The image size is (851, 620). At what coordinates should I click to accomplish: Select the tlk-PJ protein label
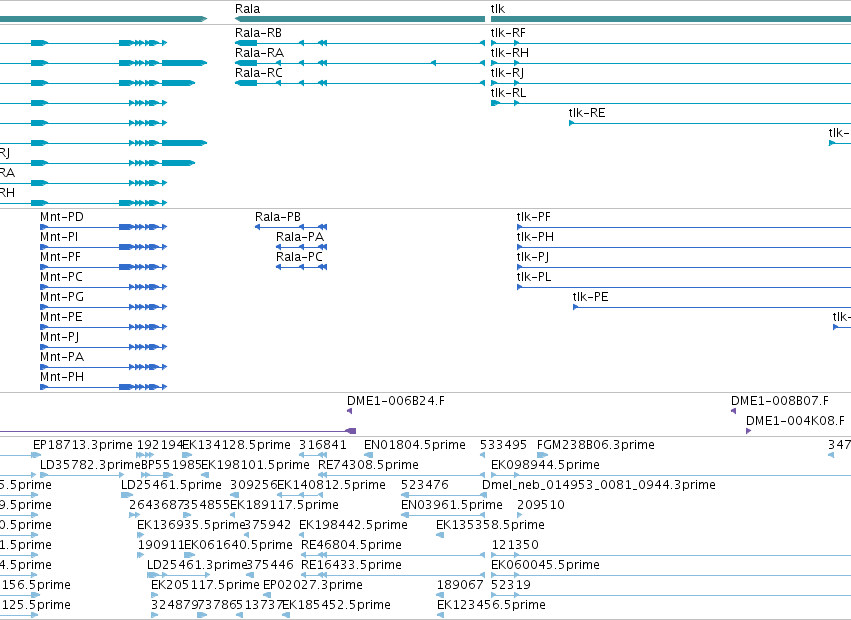click(533, 257)
